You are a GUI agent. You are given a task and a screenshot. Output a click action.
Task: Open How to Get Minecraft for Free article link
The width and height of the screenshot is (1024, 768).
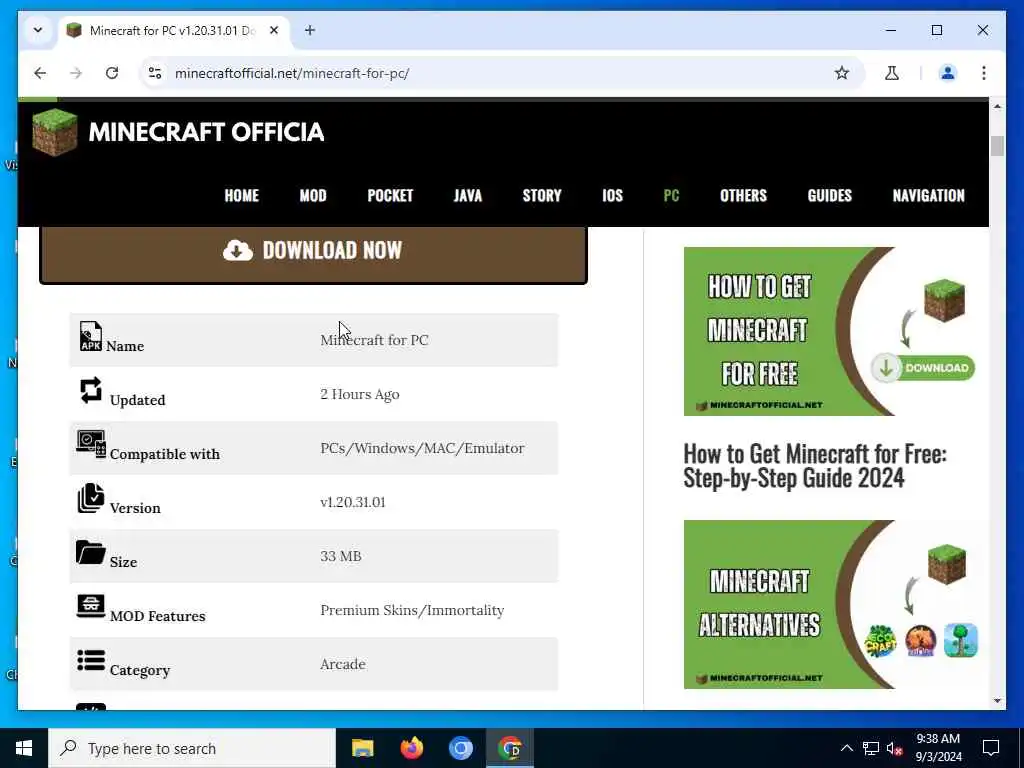815,466
